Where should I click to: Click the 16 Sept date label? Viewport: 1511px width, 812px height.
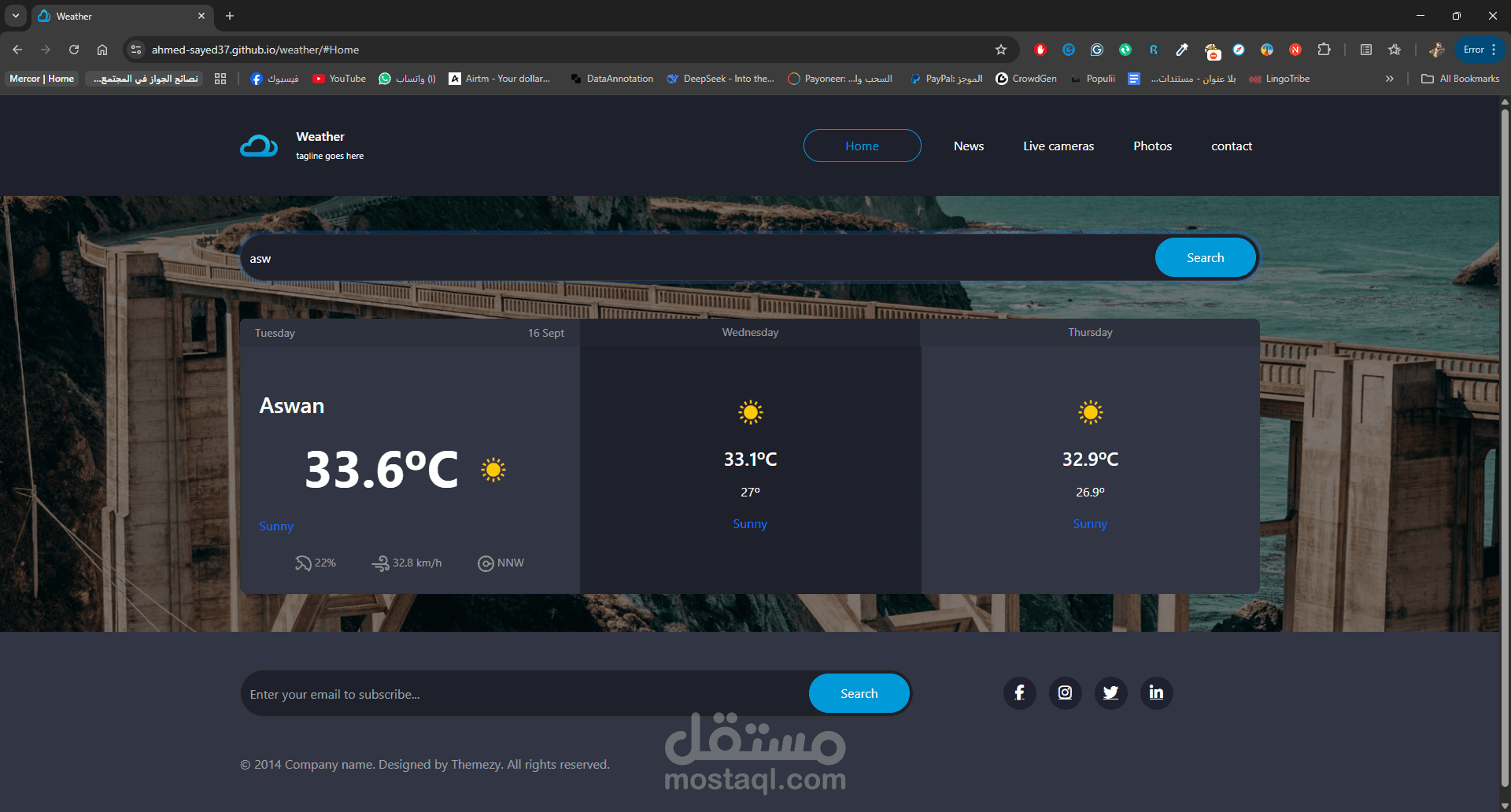coord(546,333)
